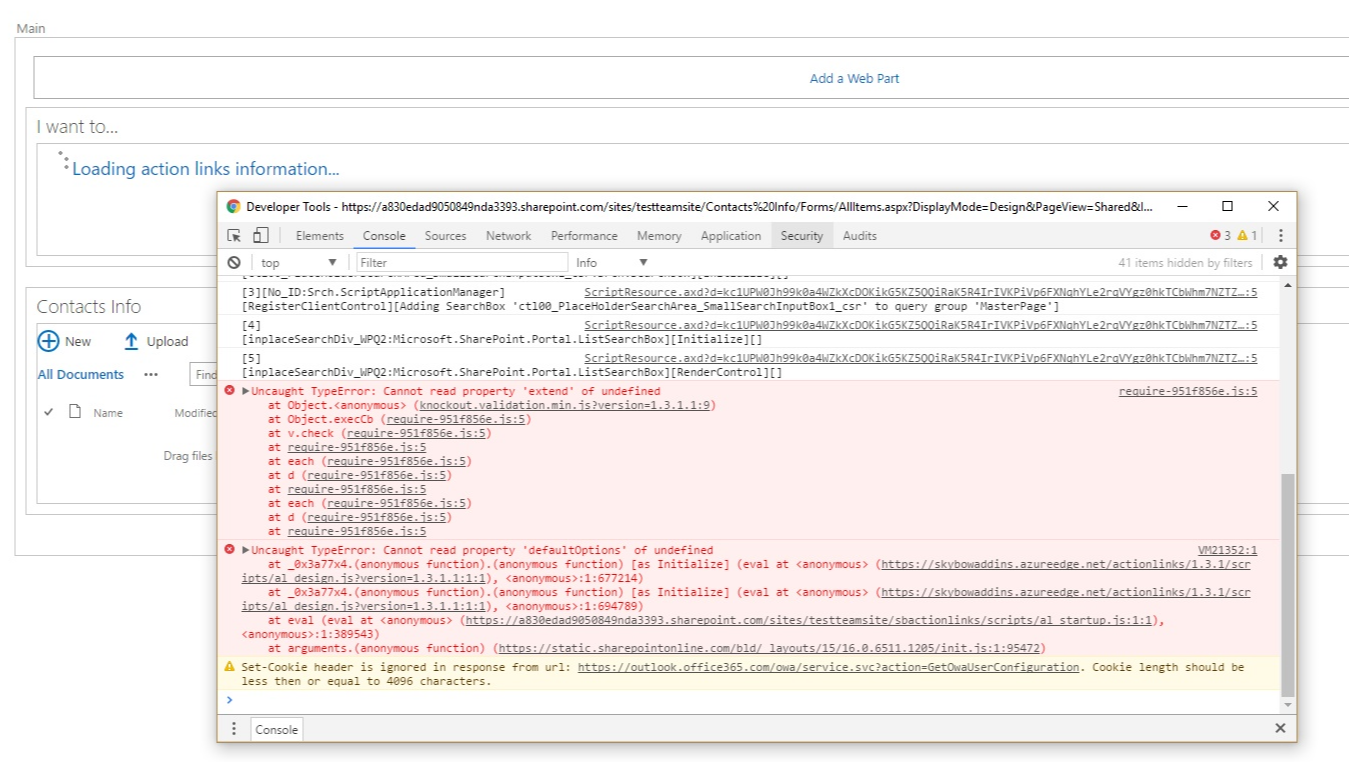Click the select-all checkmark in list header
Screen dimensions: 1349x762
point(49,412)
